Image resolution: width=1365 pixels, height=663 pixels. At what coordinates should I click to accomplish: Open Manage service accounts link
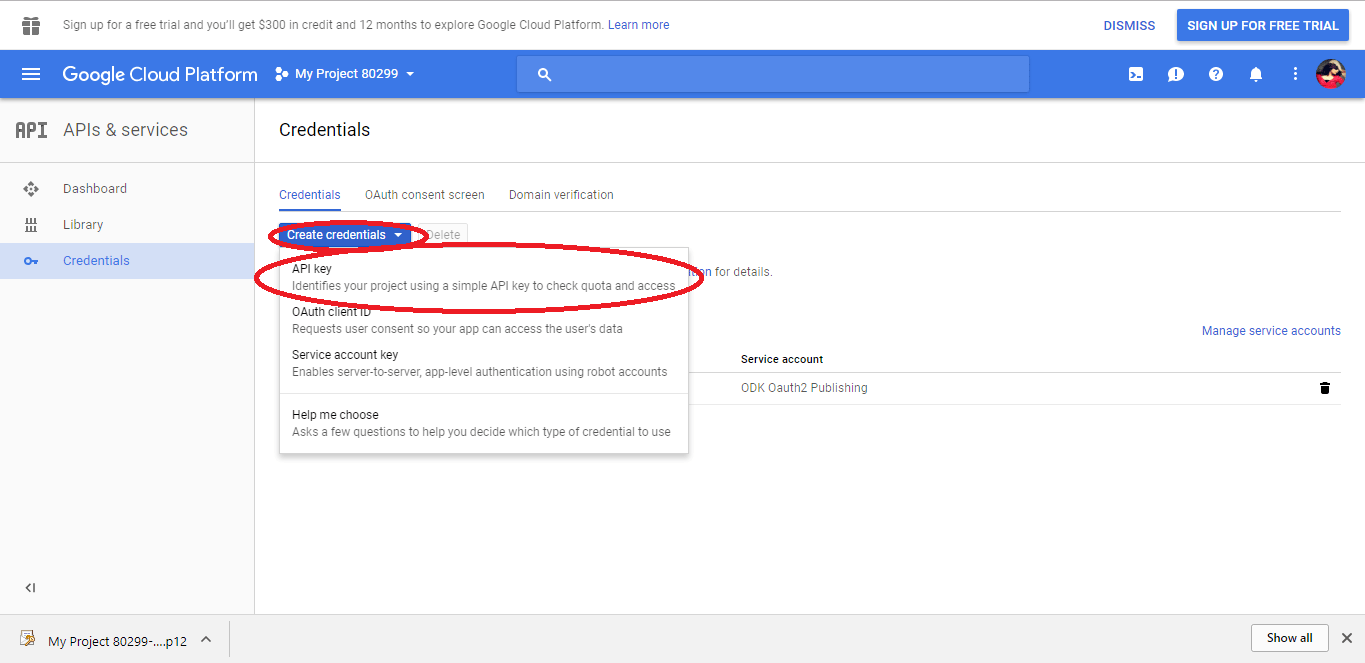(x=1271, y=331)
